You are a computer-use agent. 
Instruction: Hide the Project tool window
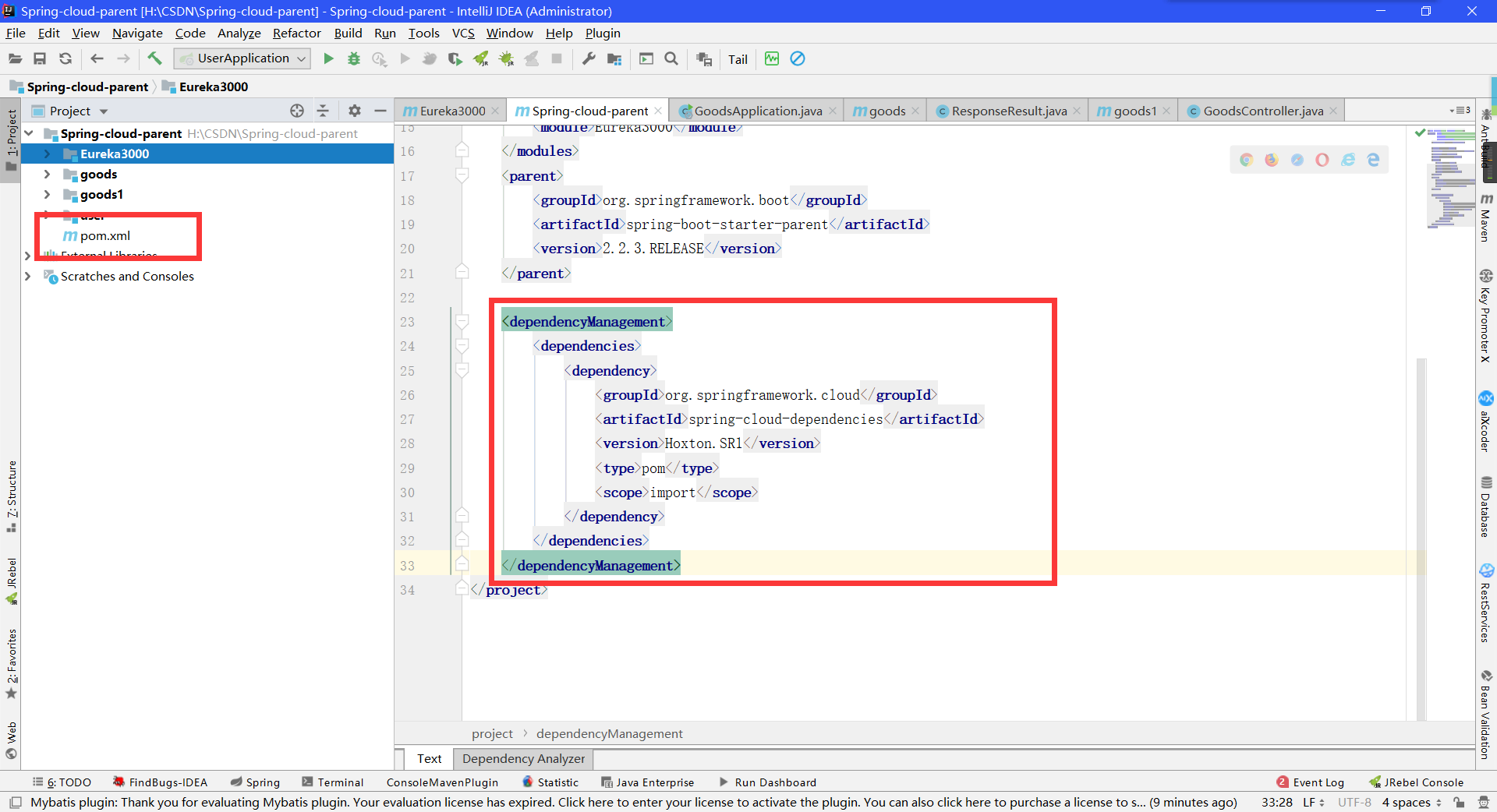pyautogui.click(x=380, y=111)
